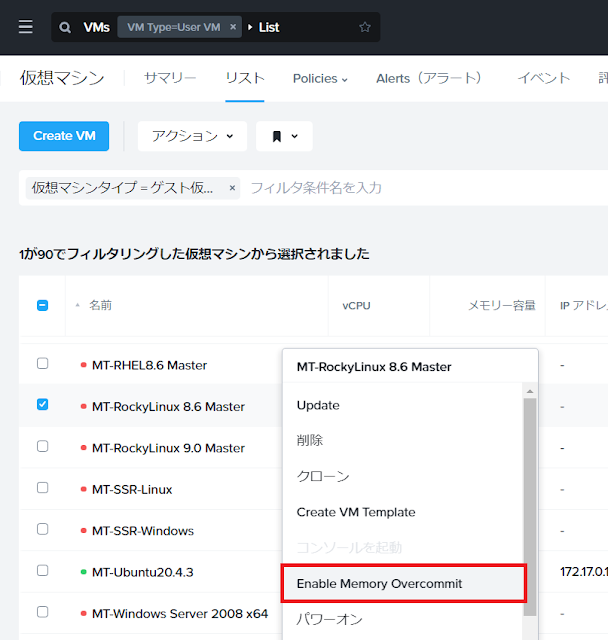This screenshot has height=640, width=608.
Task: Expand the アクション dropdown
Action: click(x=192, y=136)
